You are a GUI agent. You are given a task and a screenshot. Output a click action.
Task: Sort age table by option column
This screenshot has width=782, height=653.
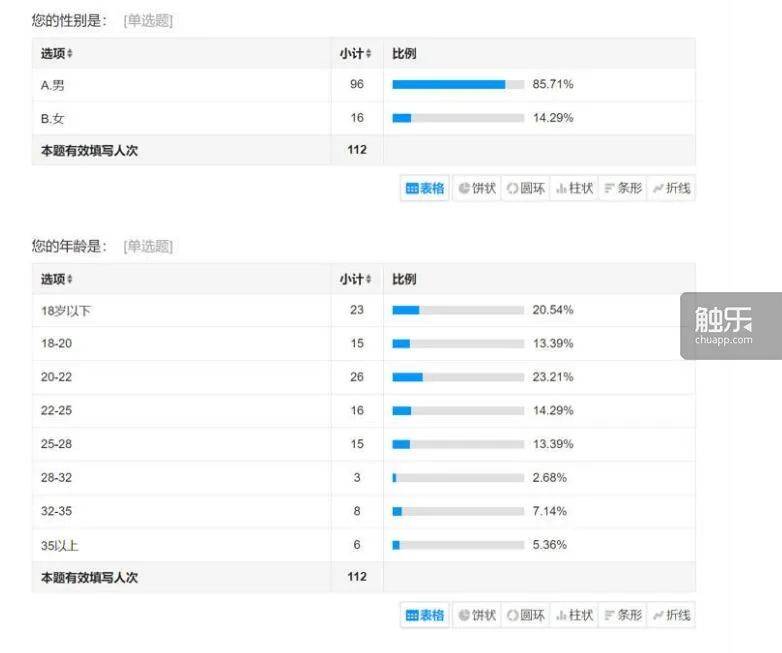click(x=57, y=279)
